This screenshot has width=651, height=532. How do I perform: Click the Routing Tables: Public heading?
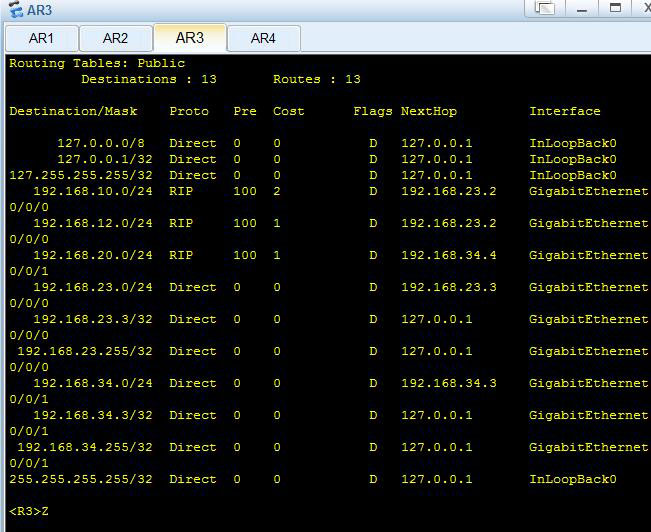[97, 63]
